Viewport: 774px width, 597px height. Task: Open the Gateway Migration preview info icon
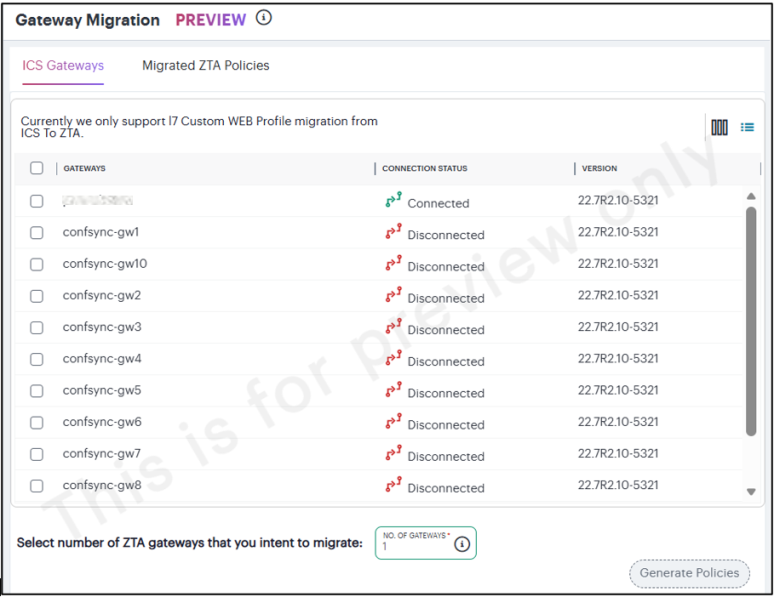pyautogui.click(x=264, y=18)
